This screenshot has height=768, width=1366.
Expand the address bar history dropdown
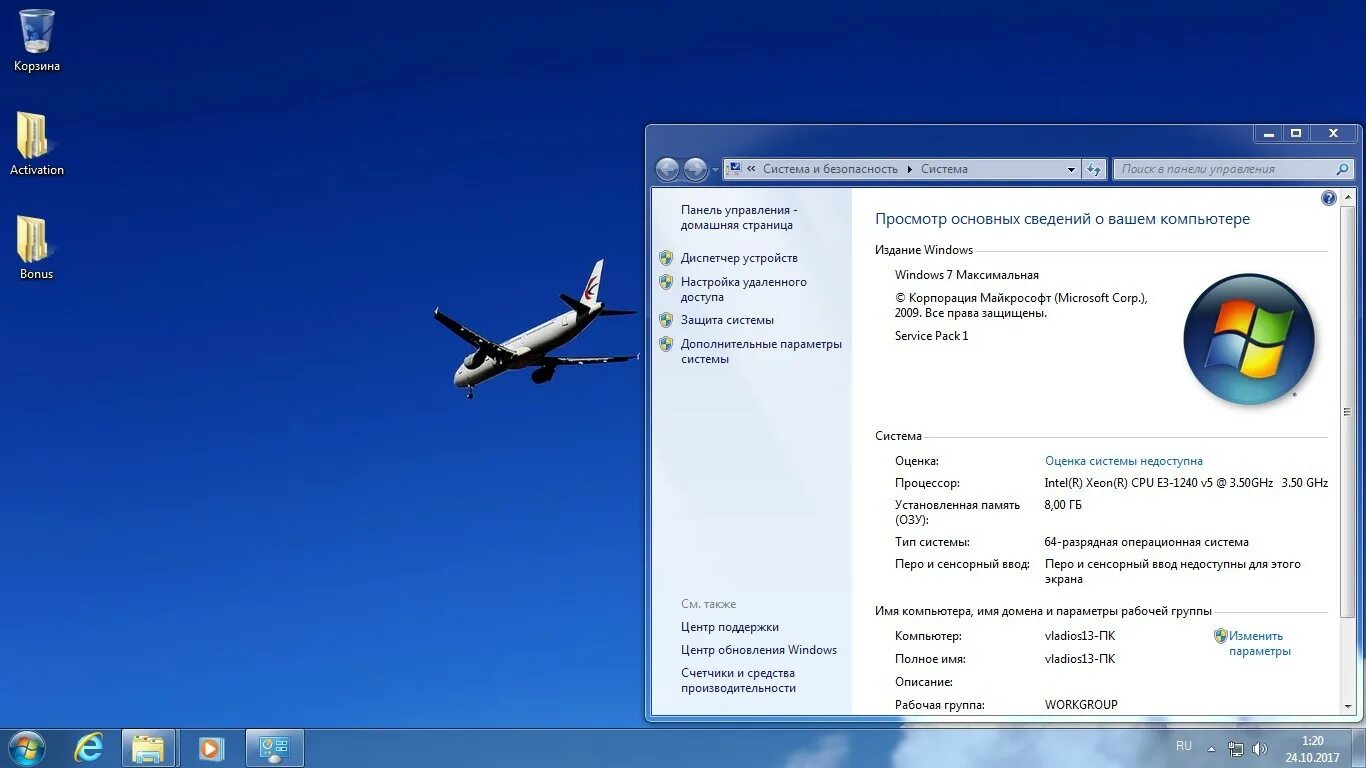1071,169
